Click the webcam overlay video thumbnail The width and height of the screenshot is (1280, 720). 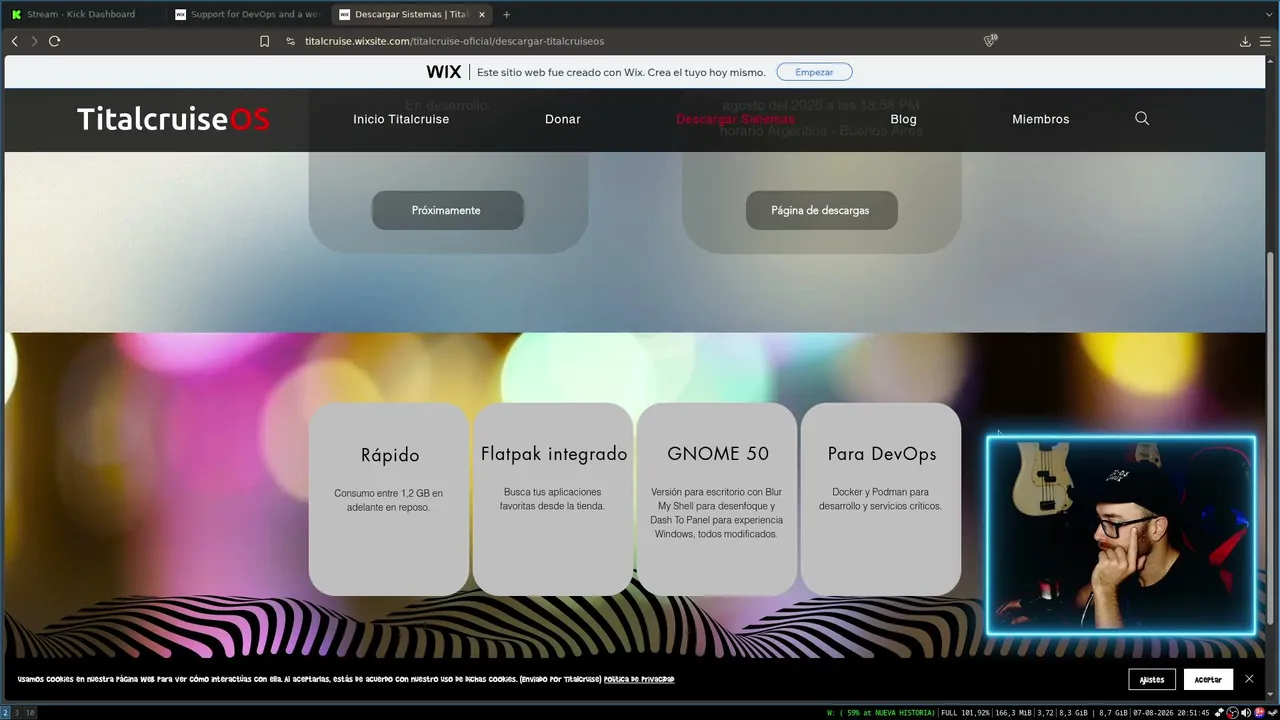1121,535
